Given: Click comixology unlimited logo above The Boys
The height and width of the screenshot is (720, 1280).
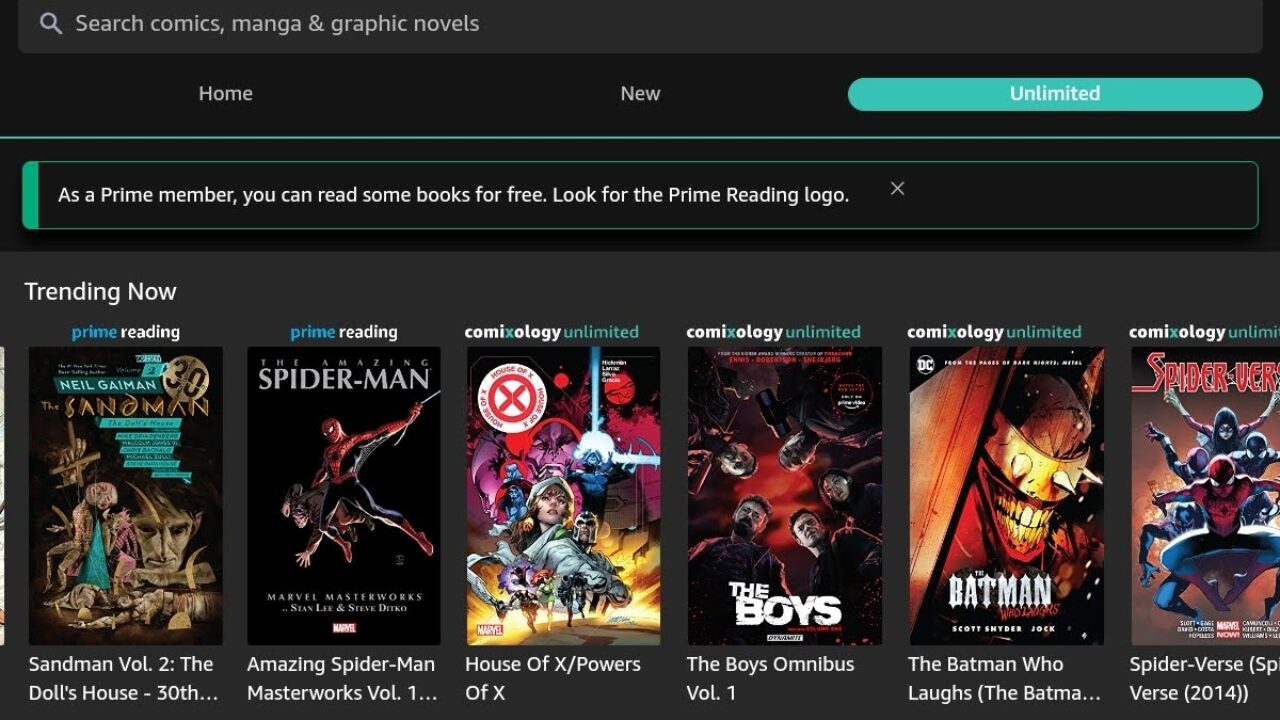Looking at the screenshot, I should (x=773, y=332).
